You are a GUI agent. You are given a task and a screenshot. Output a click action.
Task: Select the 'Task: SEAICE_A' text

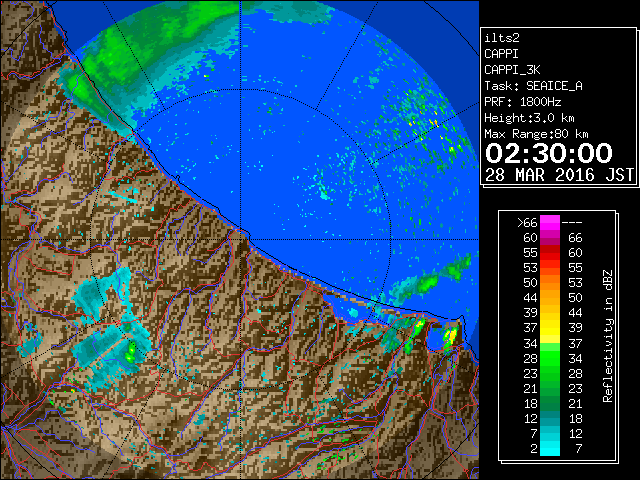(x=533, y=86)
